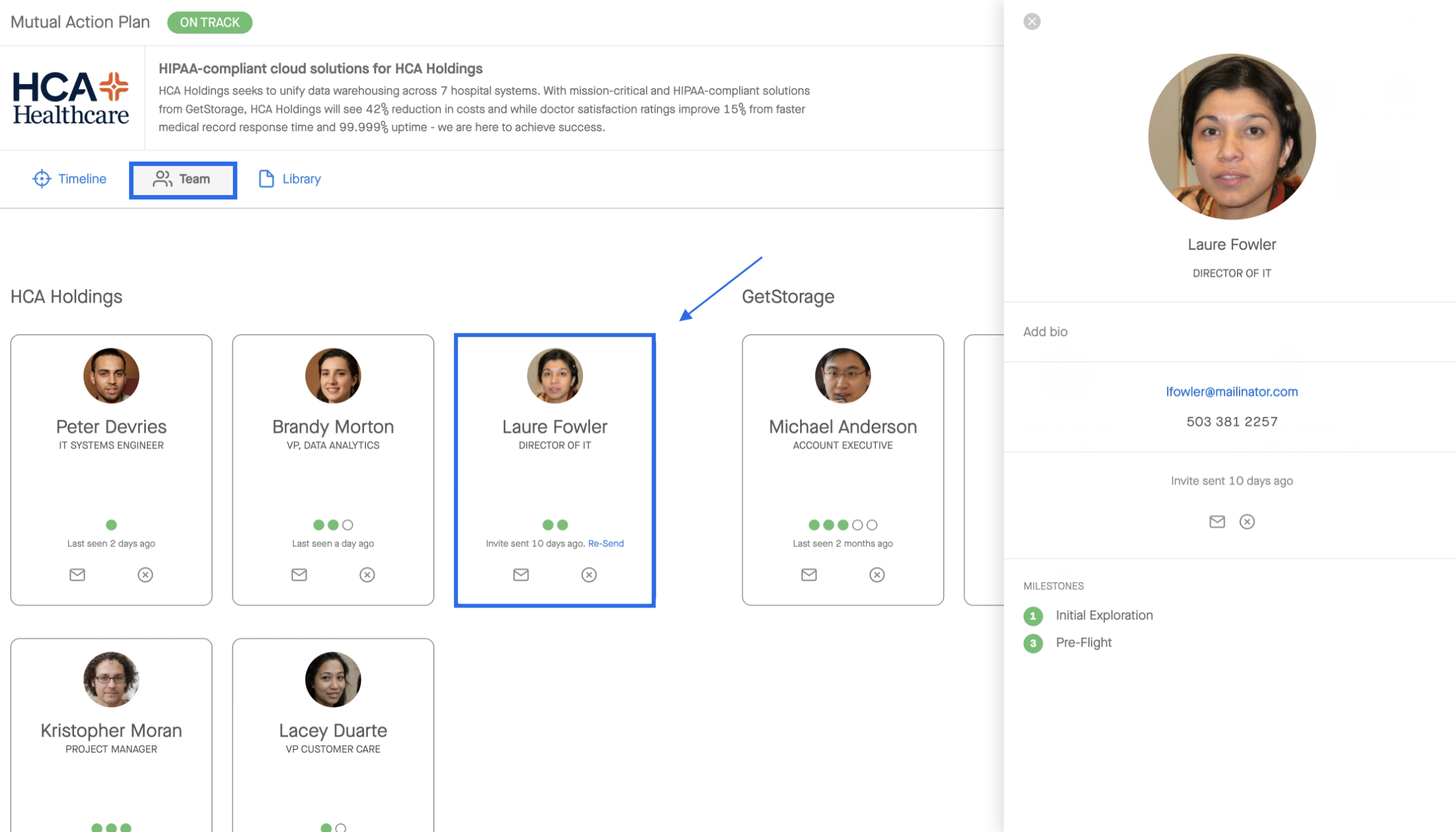Click the GetStorage section heading
1456x832 pixels.
[x=788, y=296]
